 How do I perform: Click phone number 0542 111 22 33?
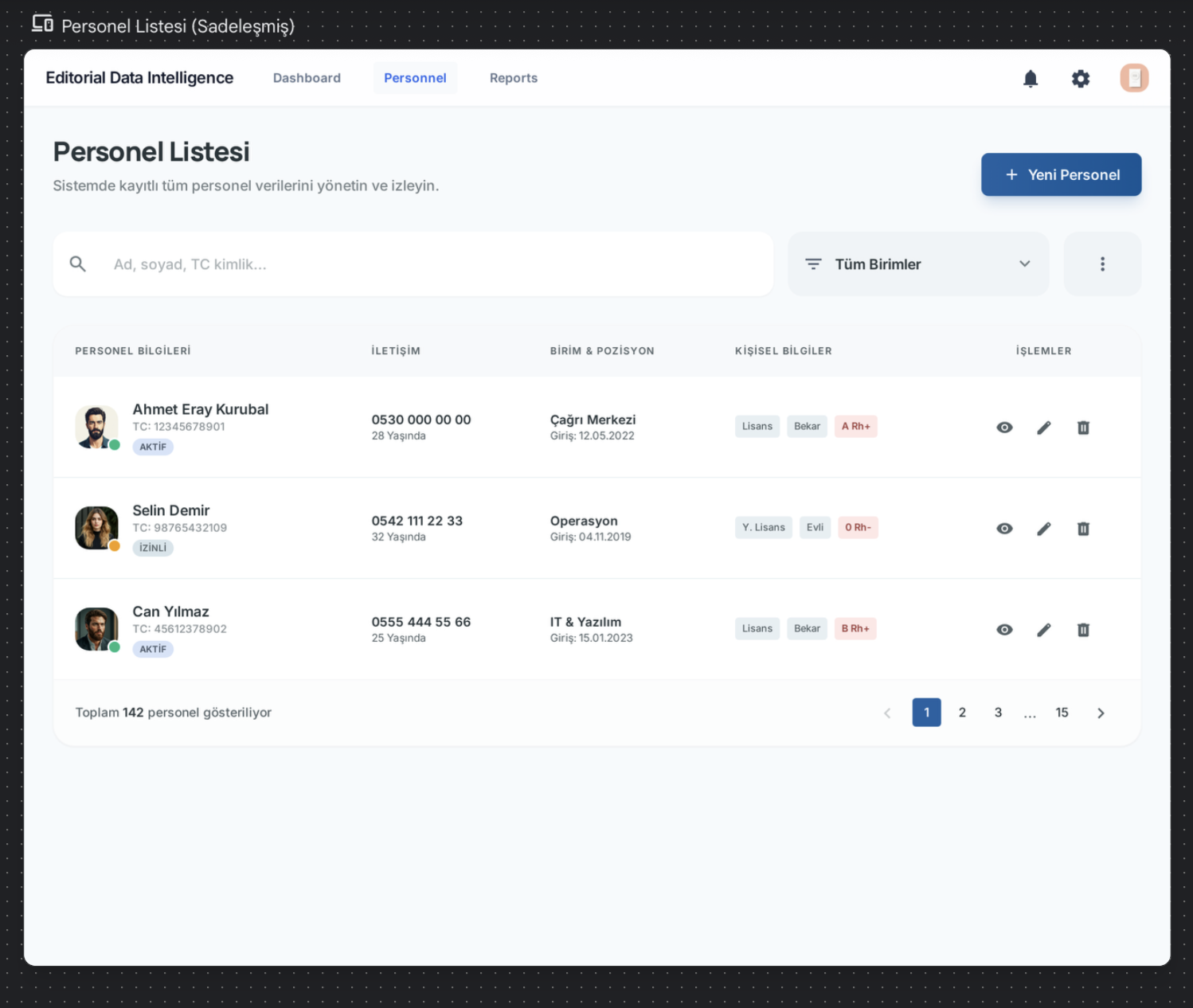pyautogui.click(x=417, y=521)
